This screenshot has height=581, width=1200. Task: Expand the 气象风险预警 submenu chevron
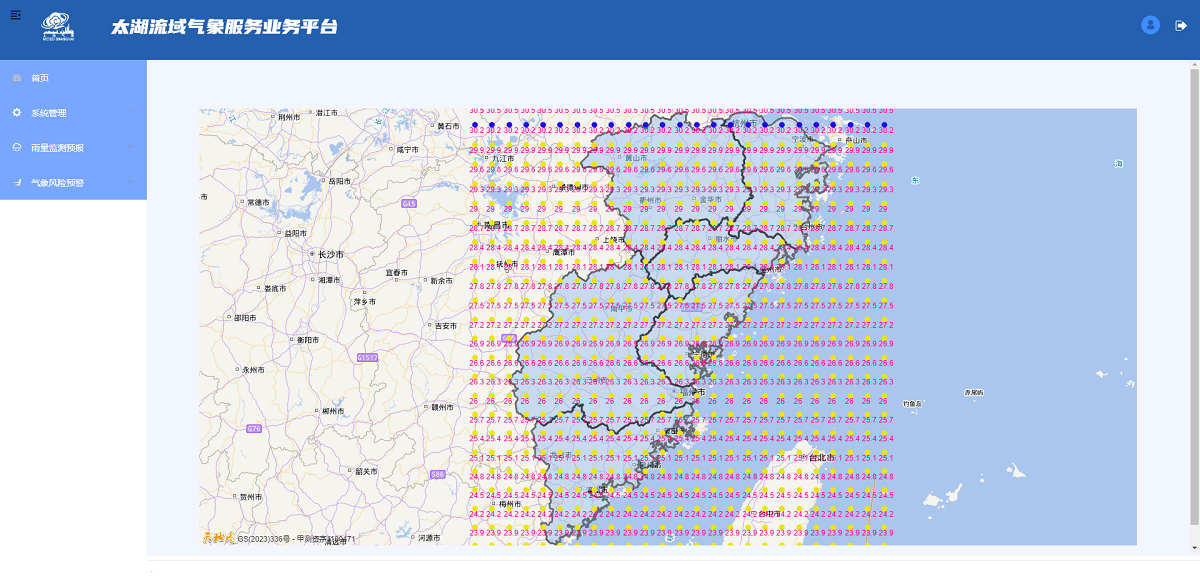131,183
